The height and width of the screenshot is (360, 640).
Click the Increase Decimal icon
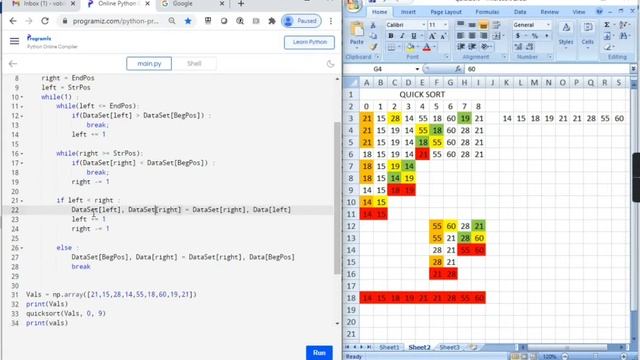click(x=518, y=47)
